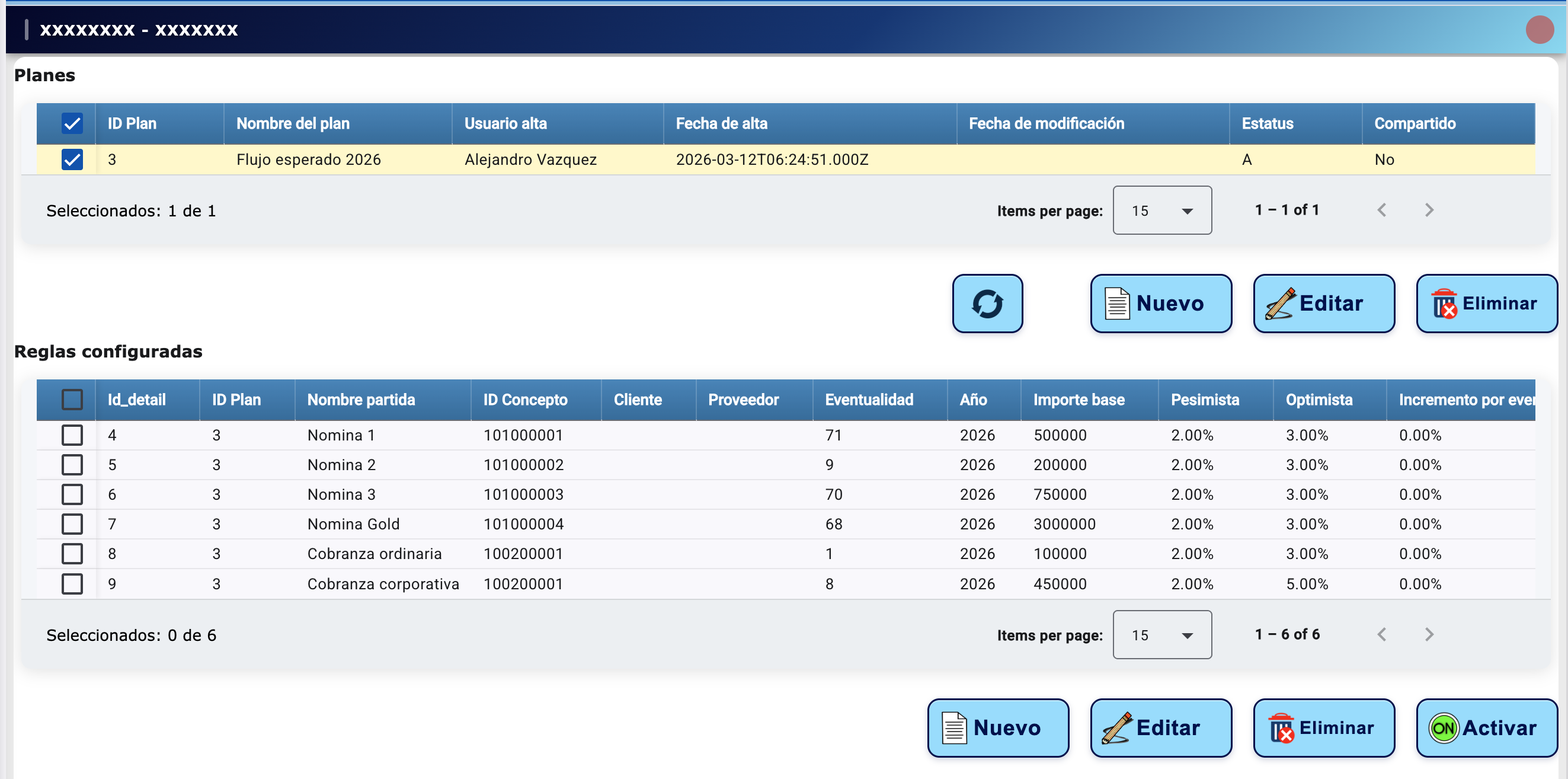Viewport: 1568px width, 779px height.
Task: Select all rules via Id_detail header checkbox
Action: coord(72,400)
